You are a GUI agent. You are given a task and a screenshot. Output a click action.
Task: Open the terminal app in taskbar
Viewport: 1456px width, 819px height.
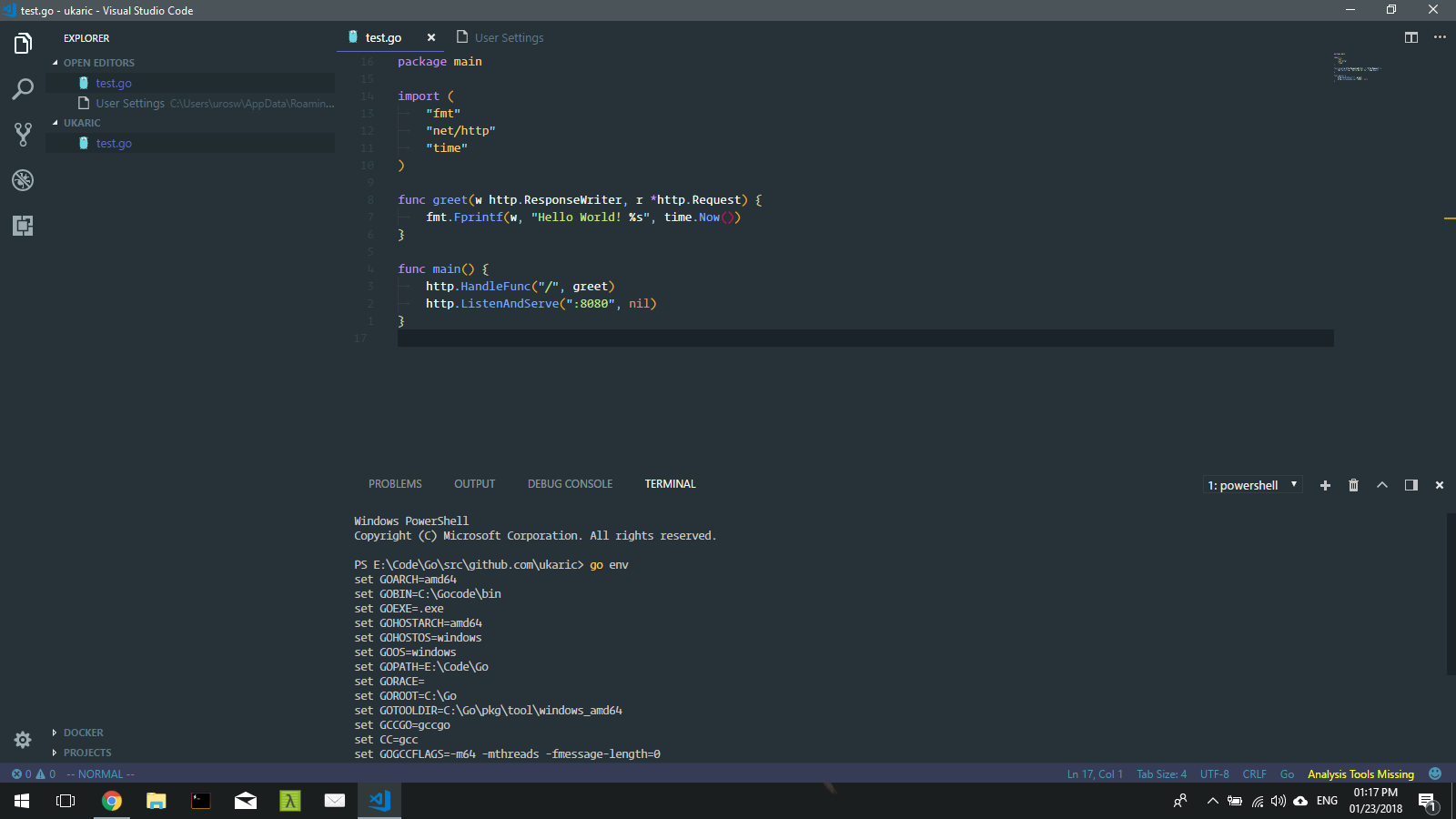201,801
